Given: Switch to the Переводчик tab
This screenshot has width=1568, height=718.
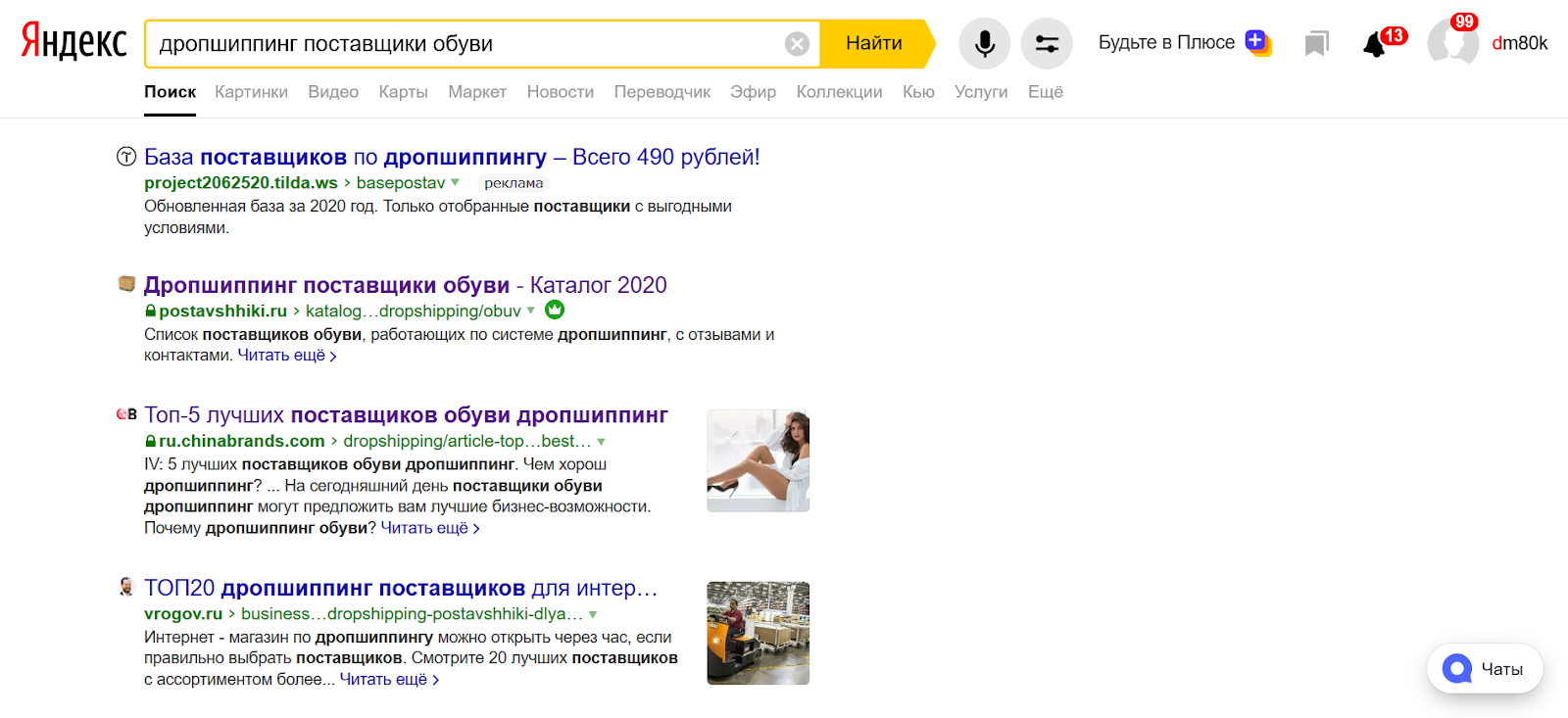Looking at the screenshot, I should click(x=662, y=92).
